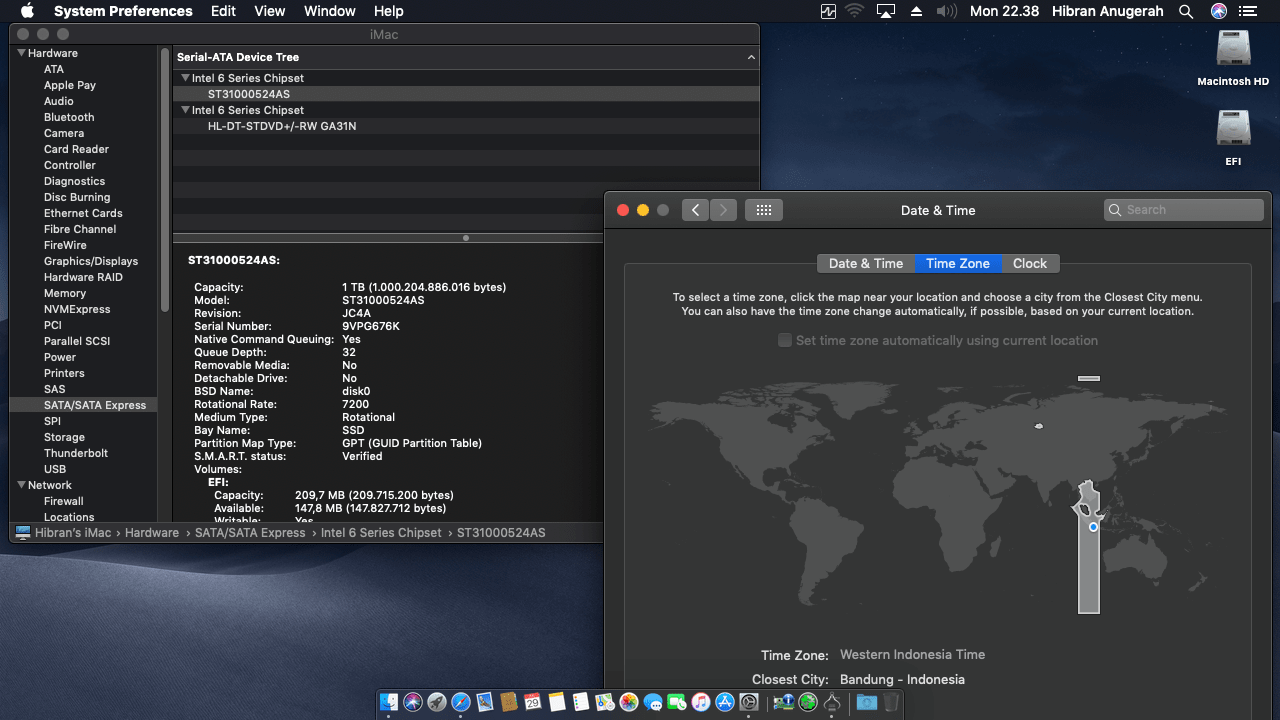1280x720 pixels.
Task: Open iTunes from the Dock
Action: 701,703
